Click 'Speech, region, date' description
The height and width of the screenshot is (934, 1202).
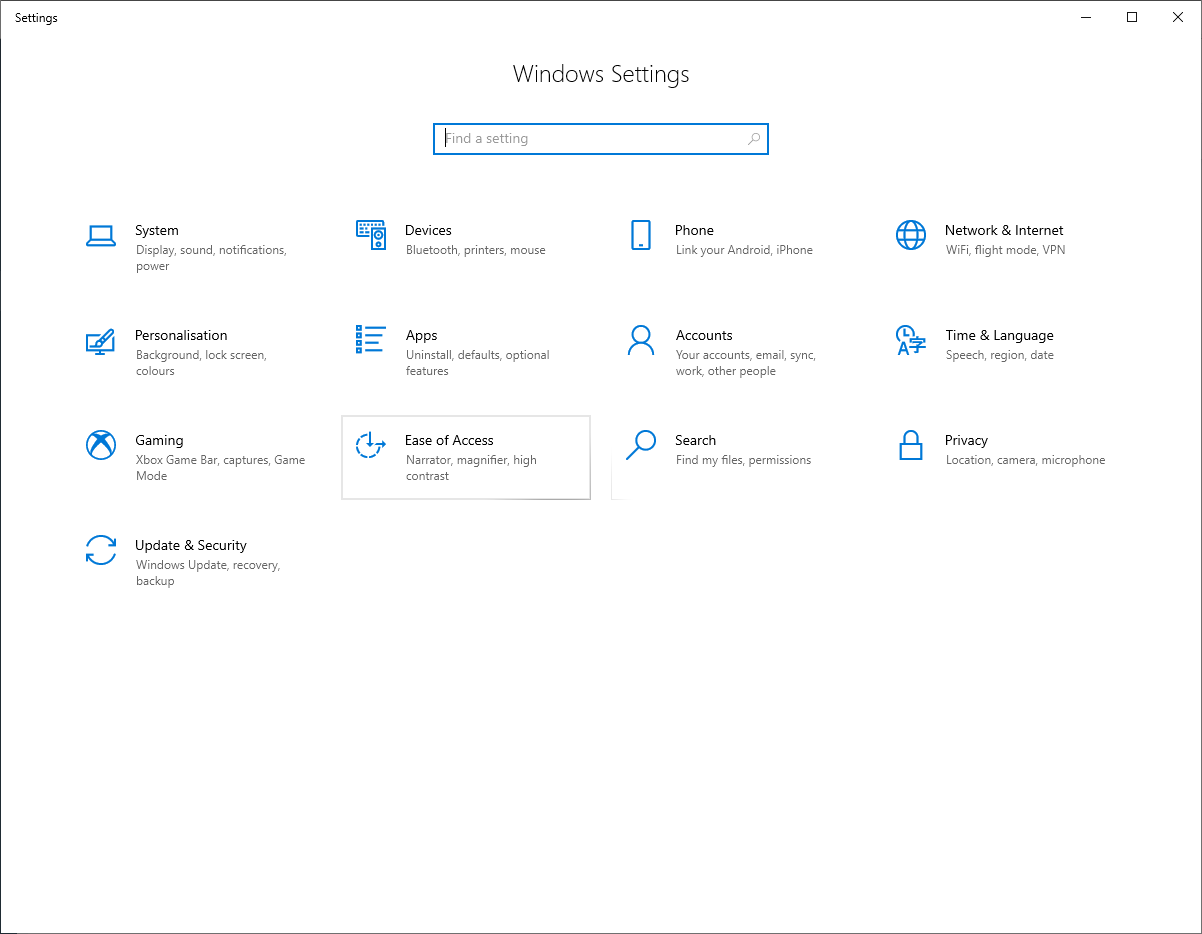click(1000, 355)
